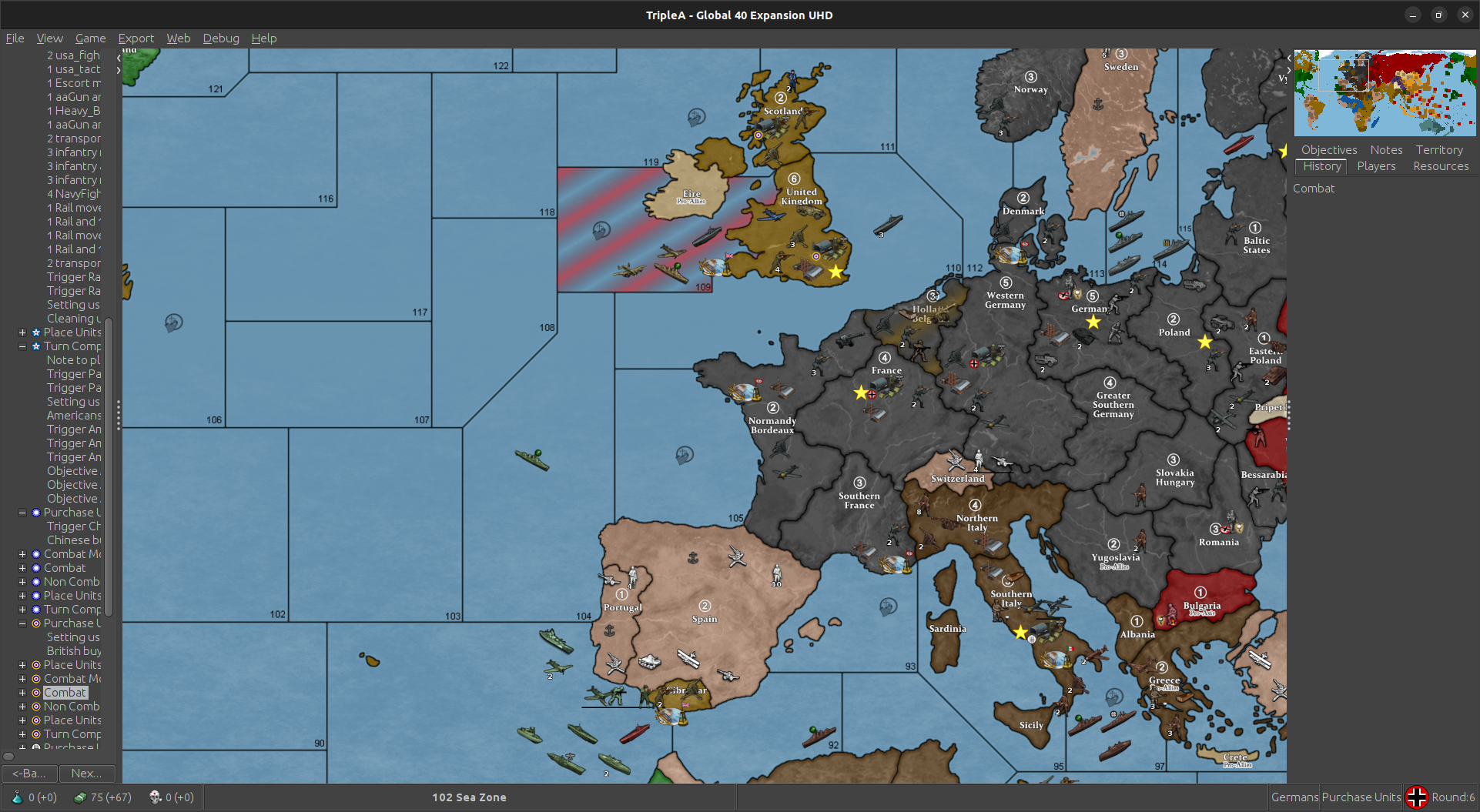Image resolution: width=1480 pixels, height=812 pixels.
Task: Open the View menu
Action: click(49, 38)
